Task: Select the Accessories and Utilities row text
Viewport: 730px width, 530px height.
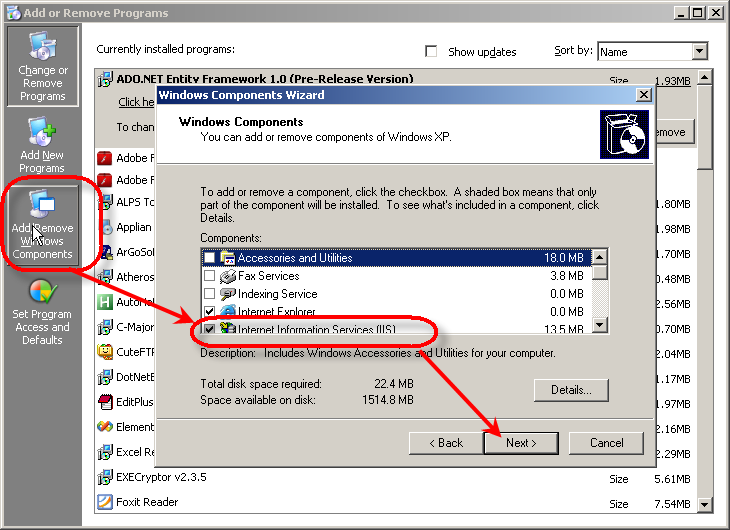Action: (295, 258)
